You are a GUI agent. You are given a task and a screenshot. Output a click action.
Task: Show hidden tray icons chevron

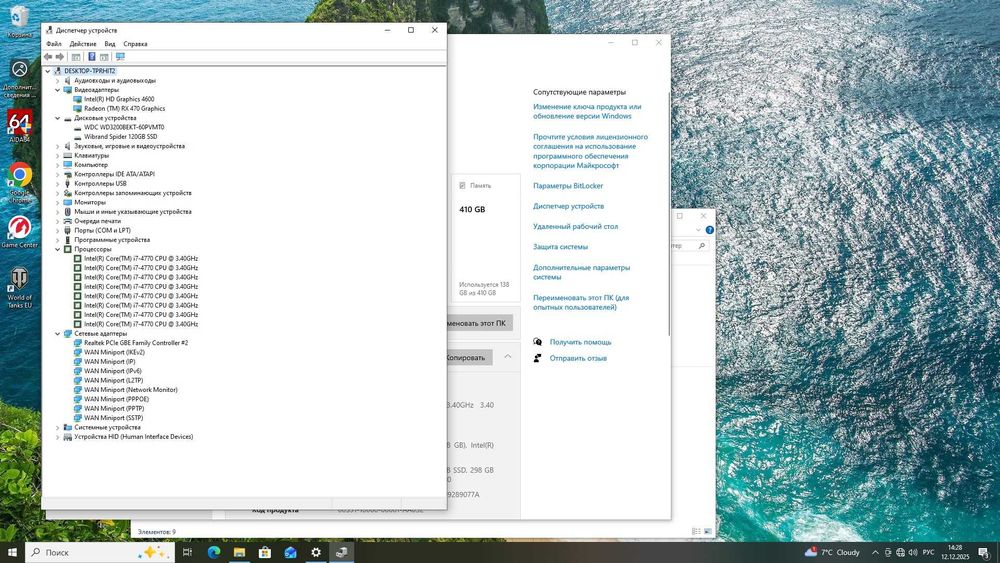point(875,552)
